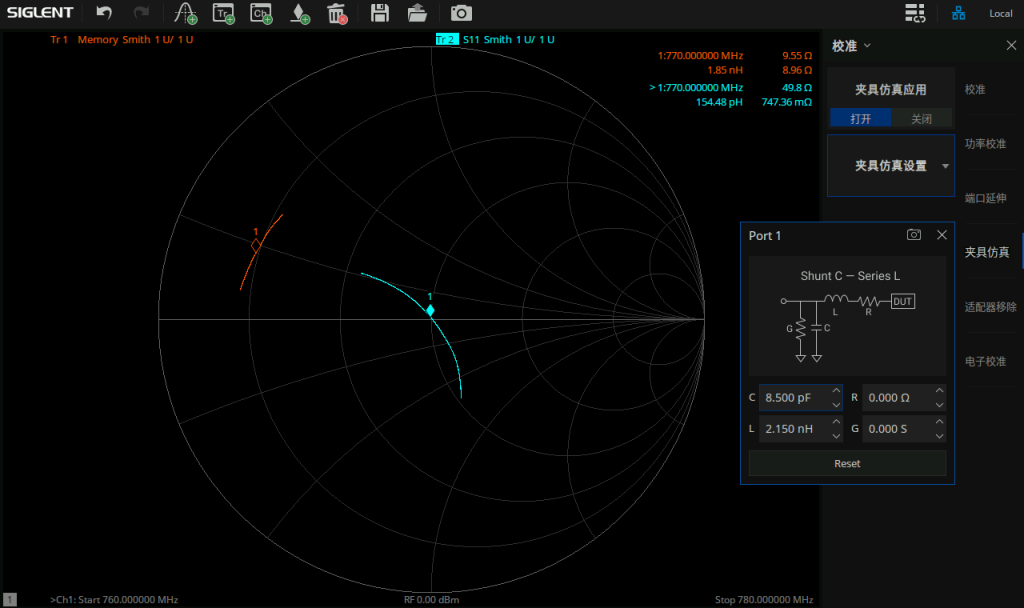Click the floppy disk save icon
1024x608 pixels.
380,13
